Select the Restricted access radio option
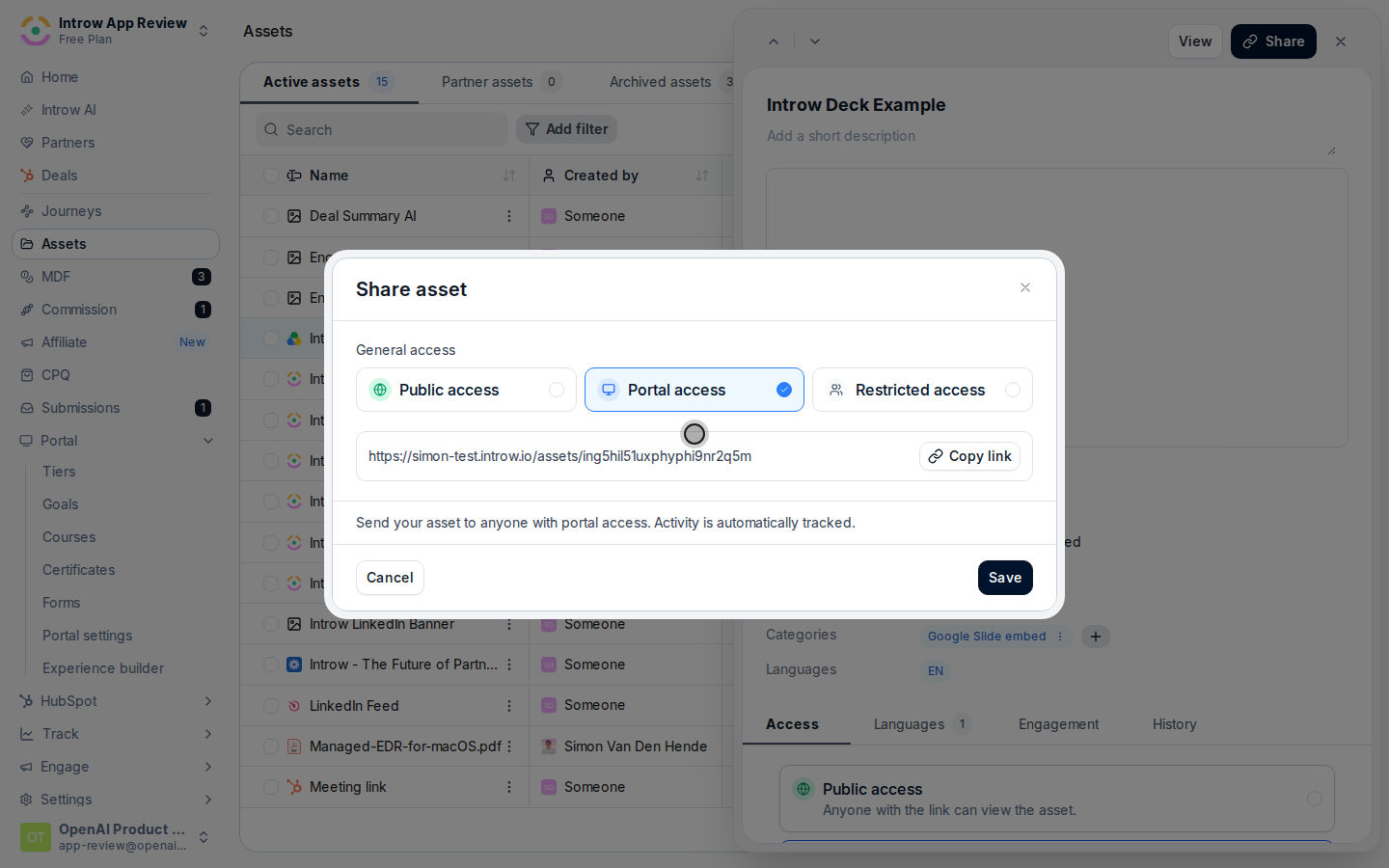The image size is (1389, 868). pos(1013,390)
